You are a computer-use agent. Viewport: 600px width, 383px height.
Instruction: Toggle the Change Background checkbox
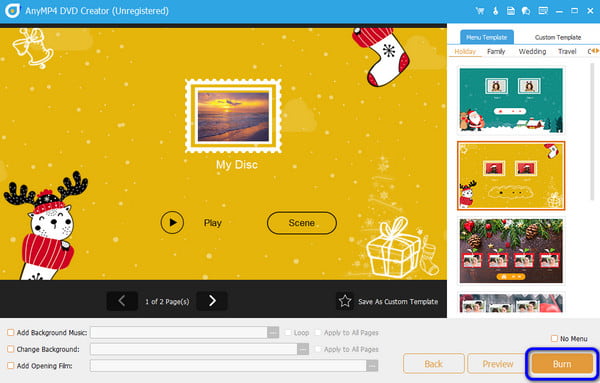click(11, 349)
